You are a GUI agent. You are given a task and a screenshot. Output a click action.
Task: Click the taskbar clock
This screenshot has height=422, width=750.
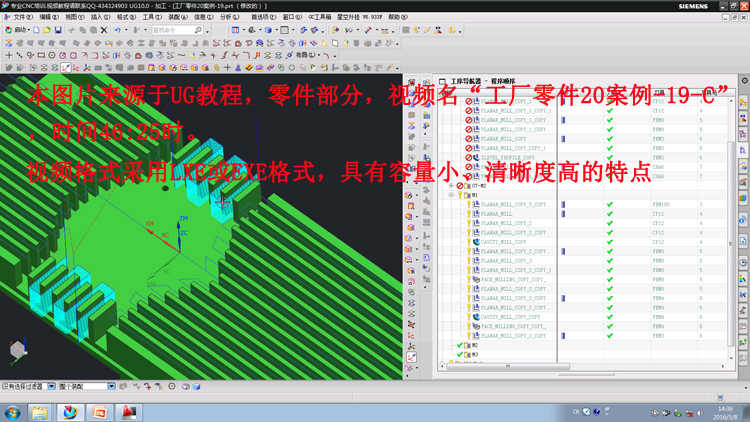pos(725,413)
